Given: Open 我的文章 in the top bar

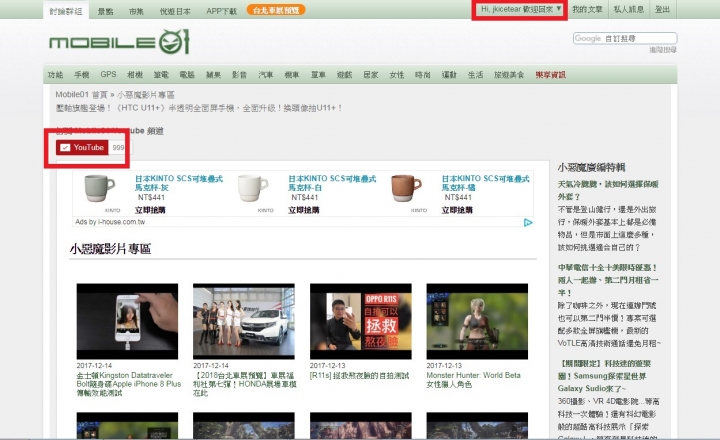Looking at the screenshot, I should 587,9.
